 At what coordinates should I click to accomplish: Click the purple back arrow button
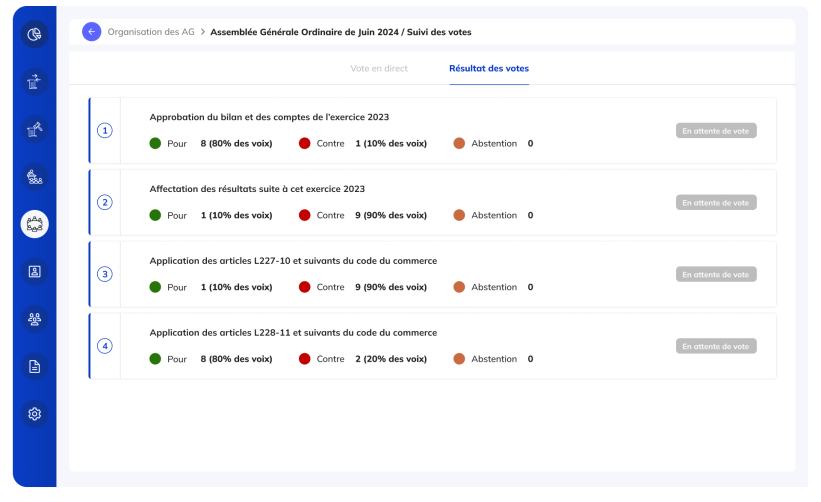(92, 32)
